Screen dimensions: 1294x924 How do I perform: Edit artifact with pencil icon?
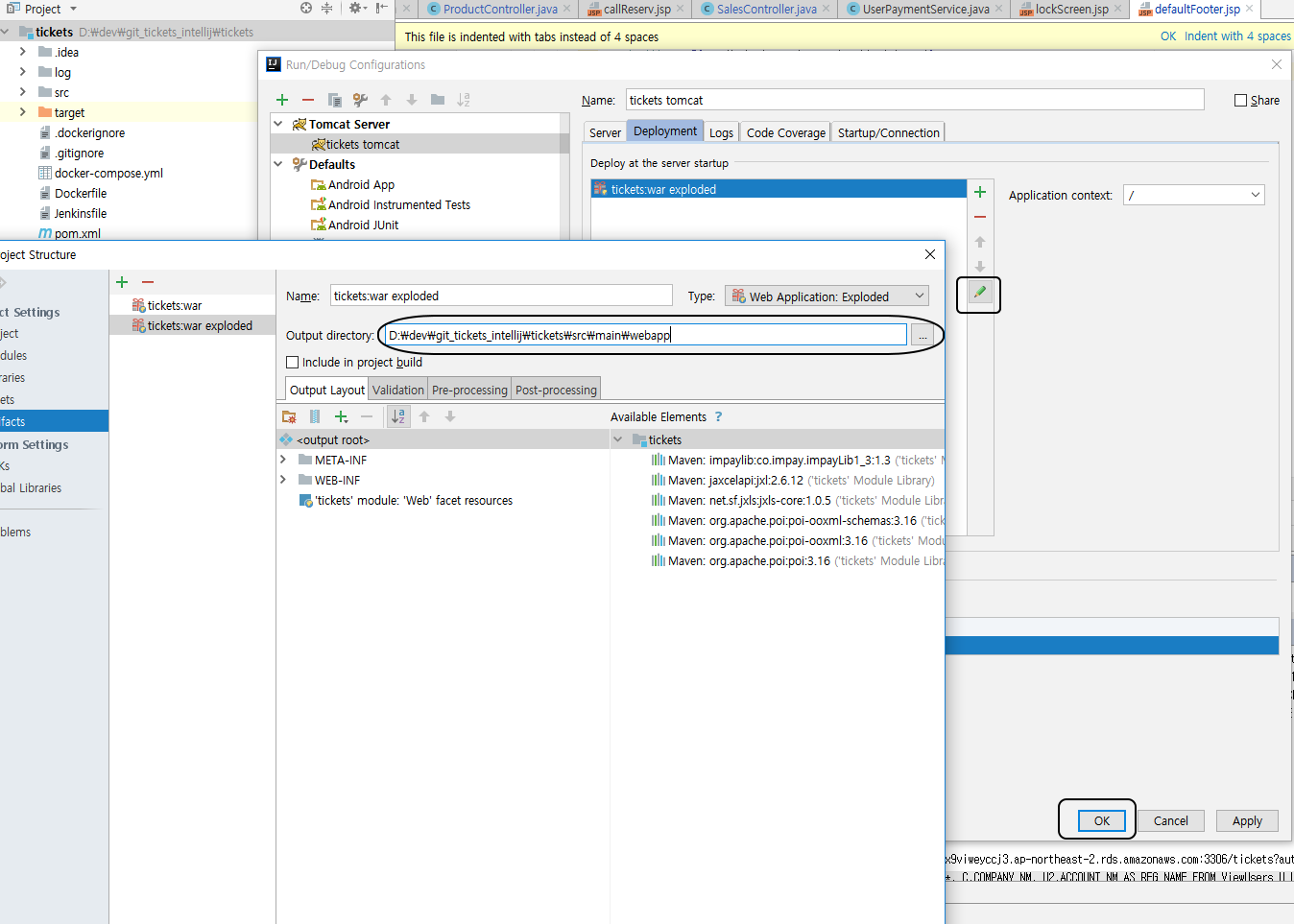coord(980,293)
